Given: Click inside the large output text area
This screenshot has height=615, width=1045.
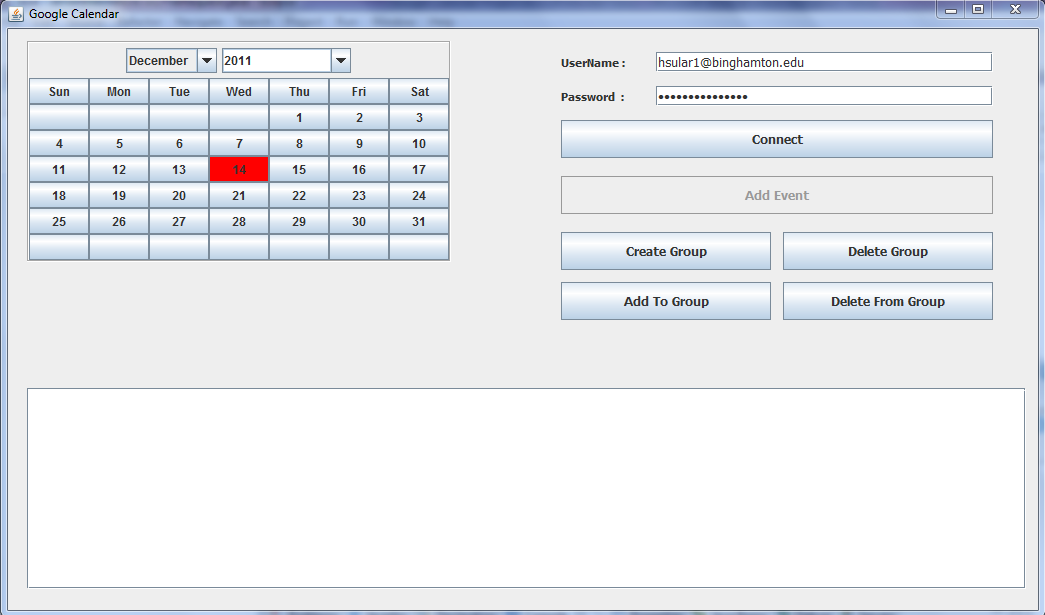Looking at the screenshot, I should [x=525, y=487].
